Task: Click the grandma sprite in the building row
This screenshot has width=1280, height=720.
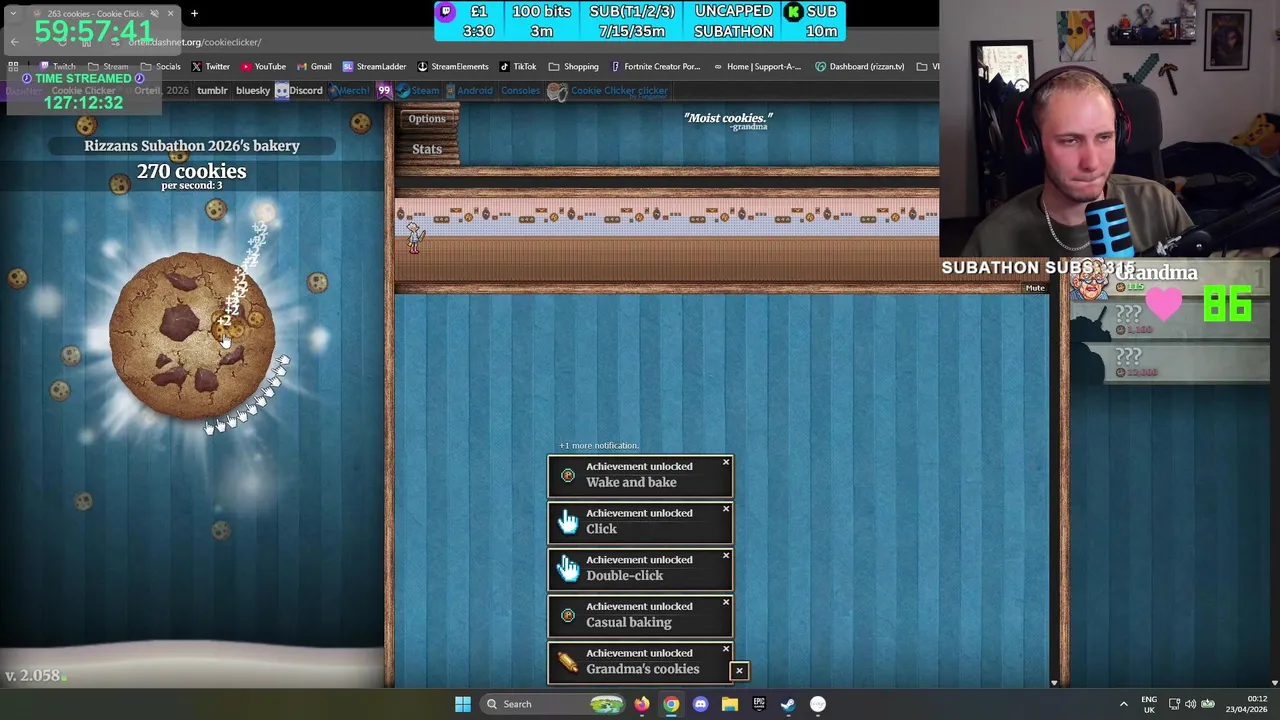Action: [414, 237]
